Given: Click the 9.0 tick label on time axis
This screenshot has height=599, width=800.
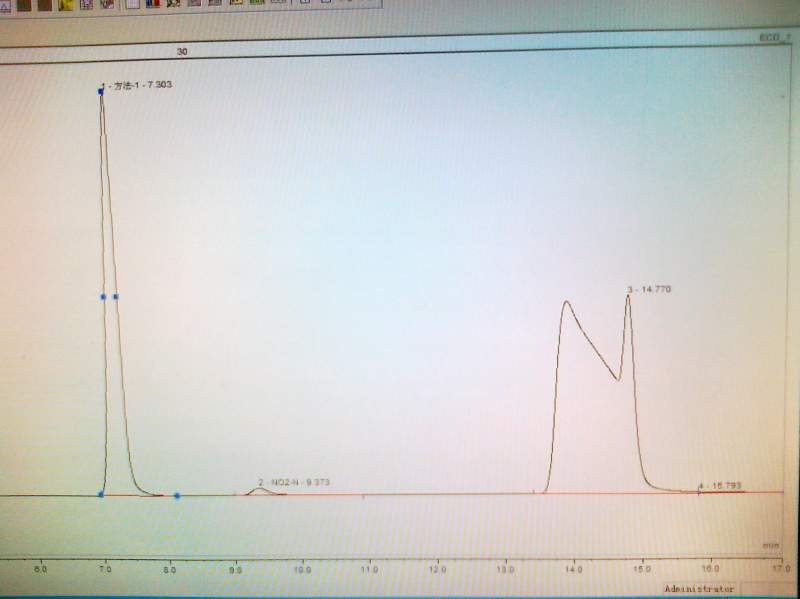Looking at the screenshot, I should [235, 569].
